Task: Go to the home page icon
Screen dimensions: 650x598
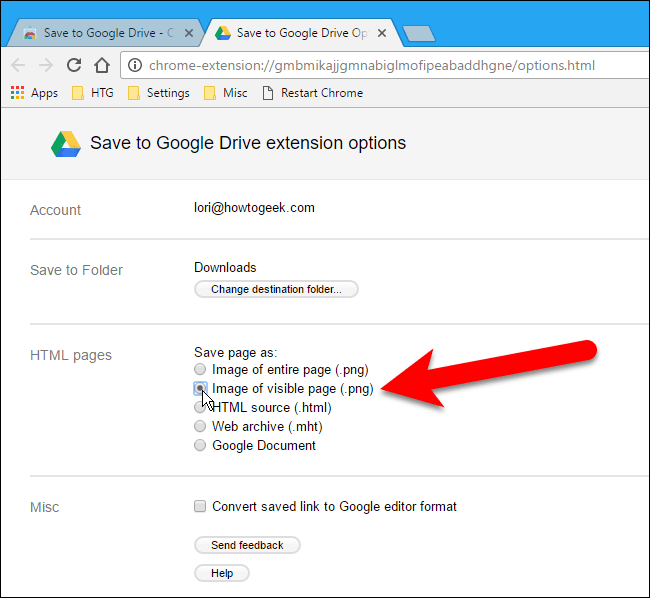Action: coord(101,66)
